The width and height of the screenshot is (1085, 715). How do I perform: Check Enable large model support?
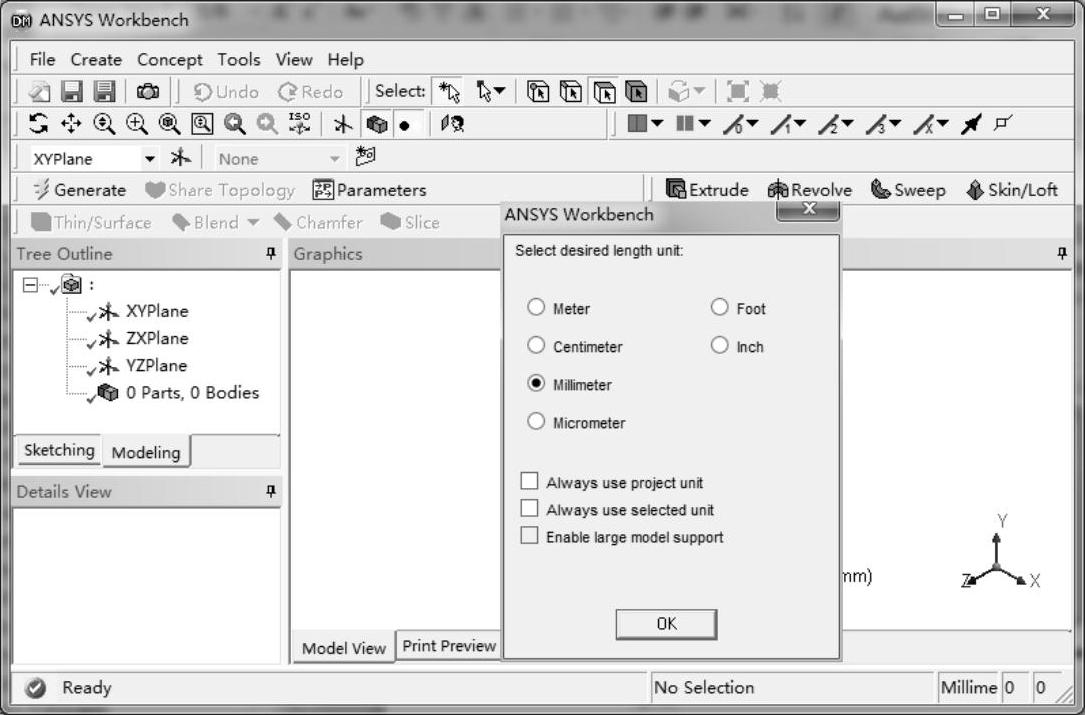click(530, 537)
